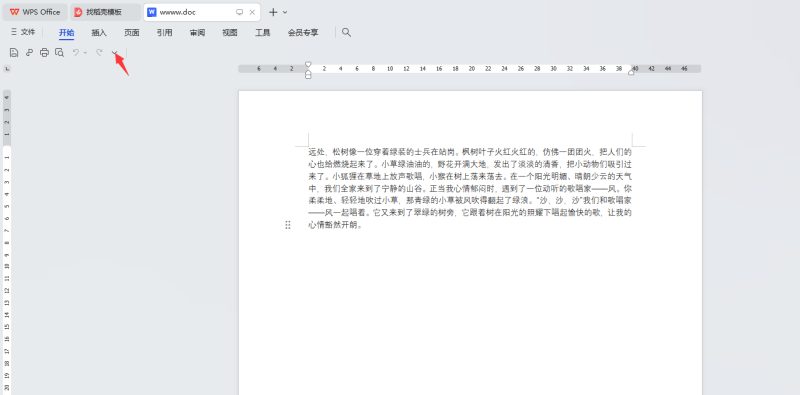Switch to the 插入 tab
800x395 pixels.
click(99, 33)
